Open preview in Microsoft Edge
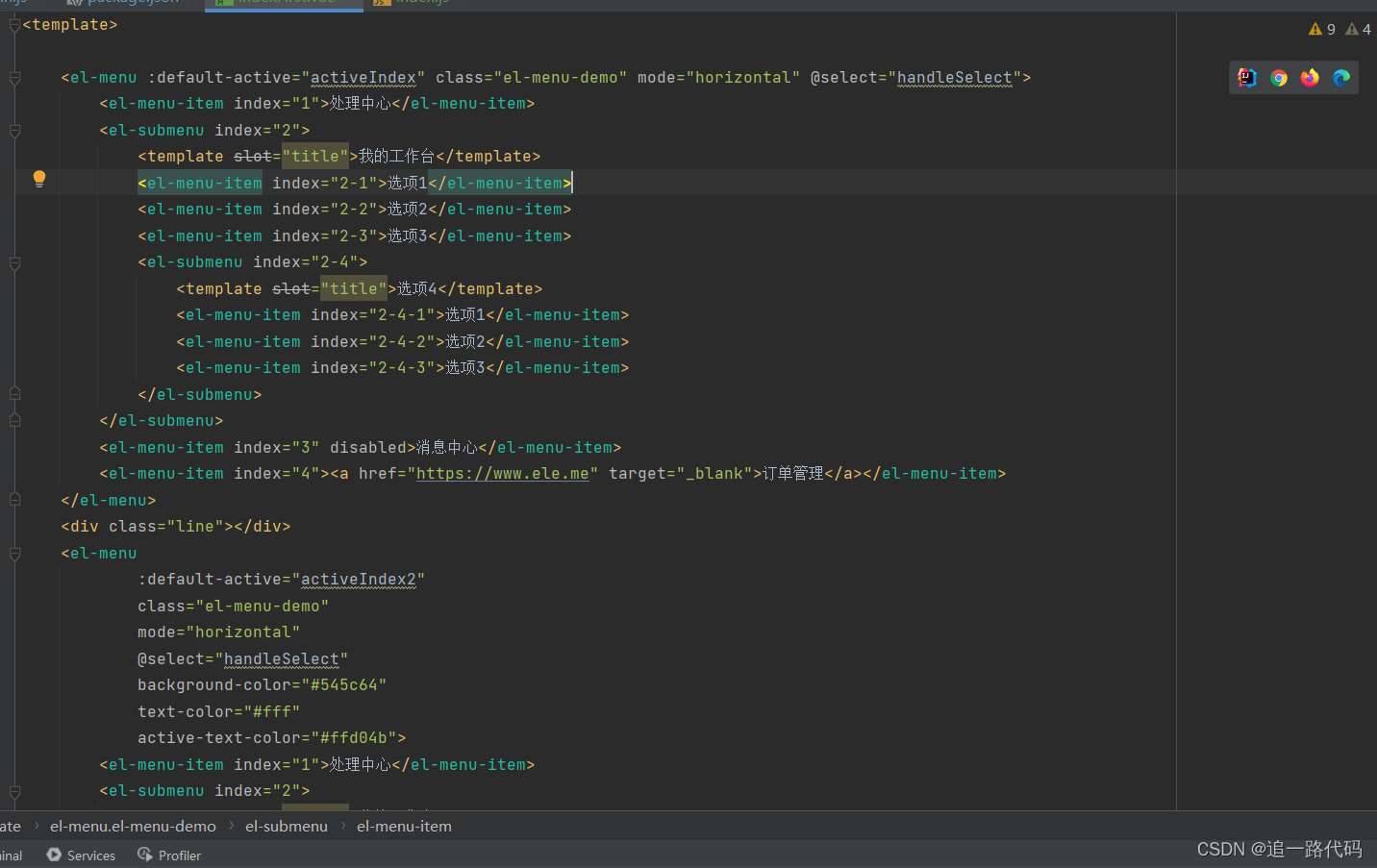1377x868 pixels. click(x=1341, y=78)
